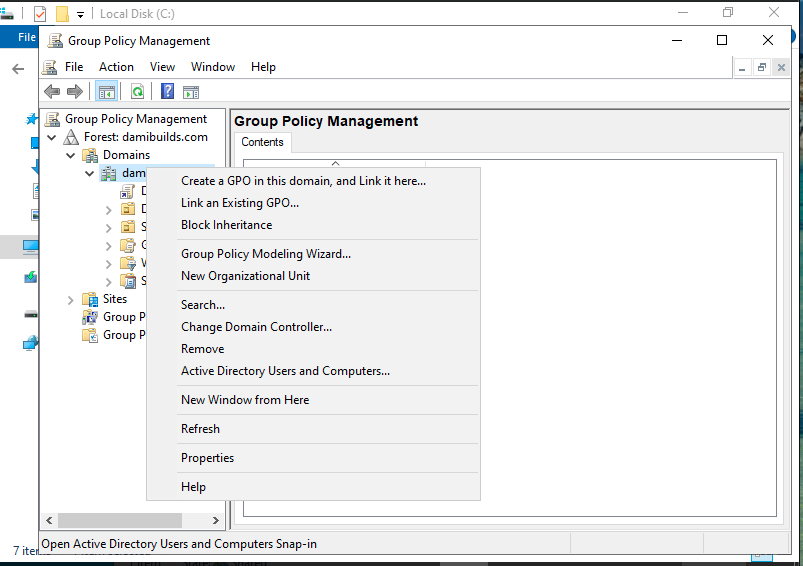
Task: Click the Starter GPOs folder icon
Action: coord(128,281)
